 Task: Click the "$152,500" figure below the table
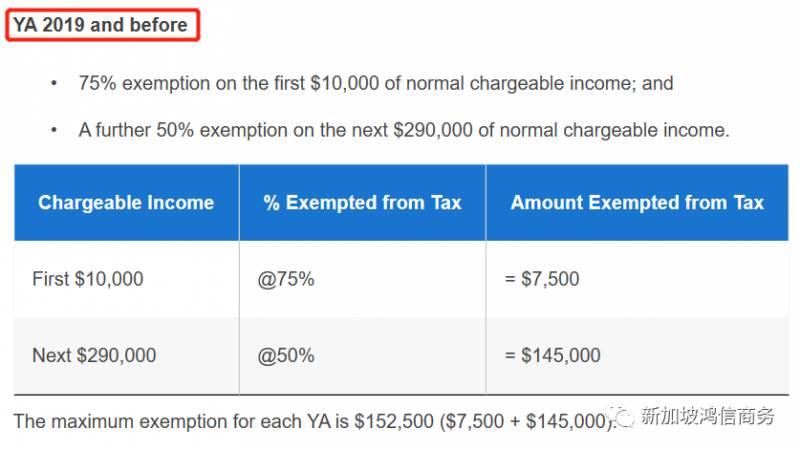(393, 421)
